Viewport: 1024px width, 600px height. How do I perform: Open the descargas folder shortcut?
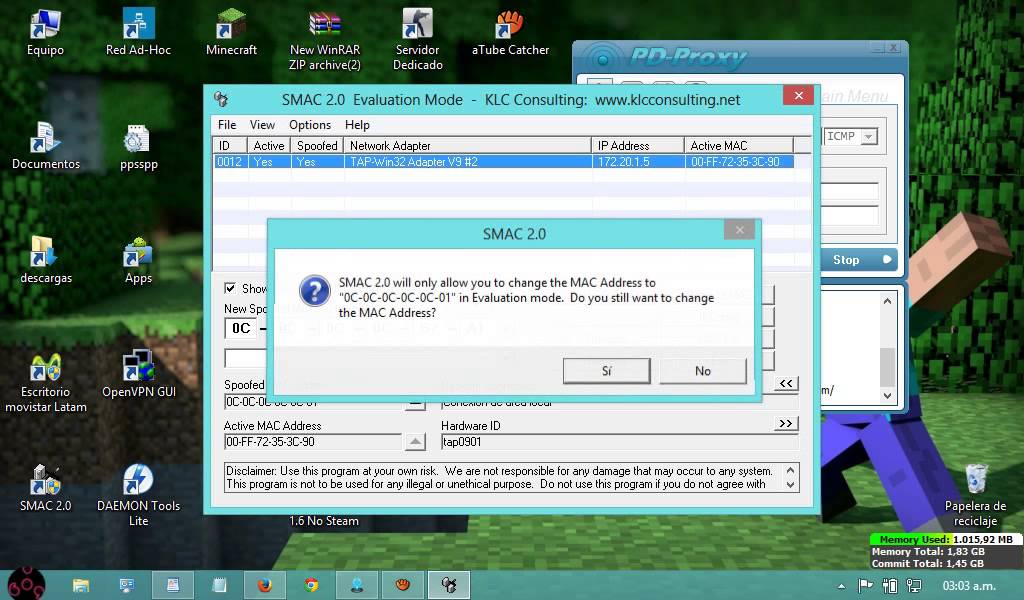(46, 261)
